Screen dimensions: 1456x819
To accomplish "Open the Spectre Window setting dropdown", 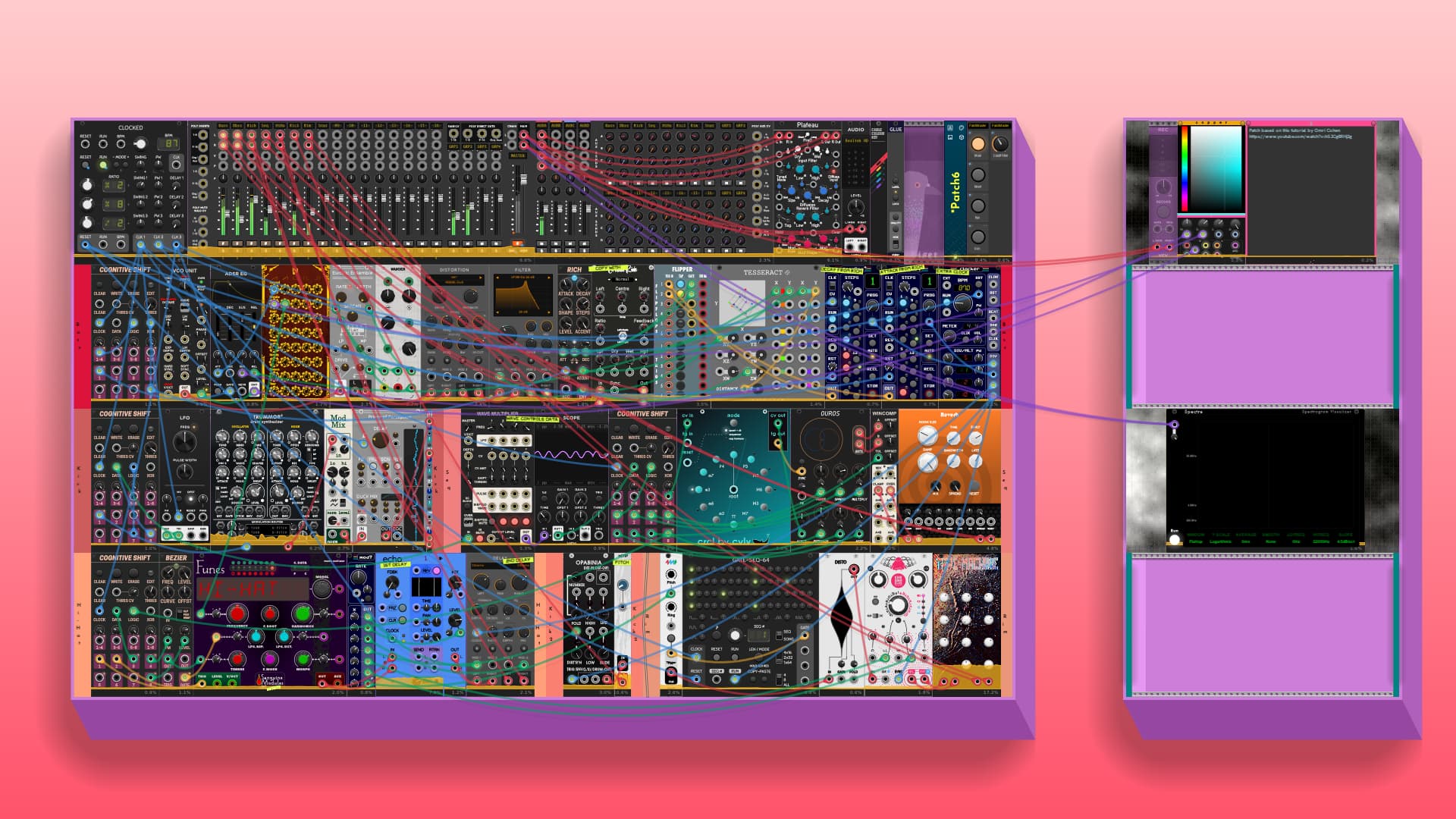I will coord(1196,541).
